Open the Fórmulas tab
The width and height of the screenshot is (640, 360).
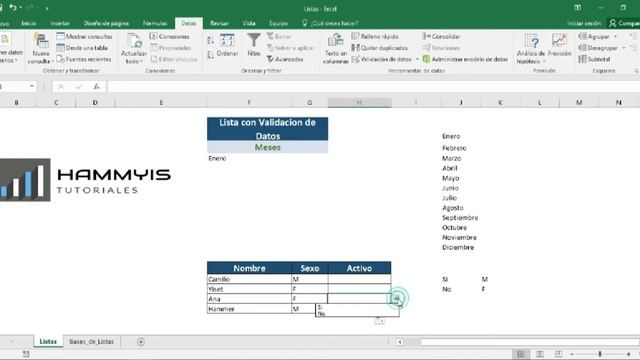tap(155, 23)
